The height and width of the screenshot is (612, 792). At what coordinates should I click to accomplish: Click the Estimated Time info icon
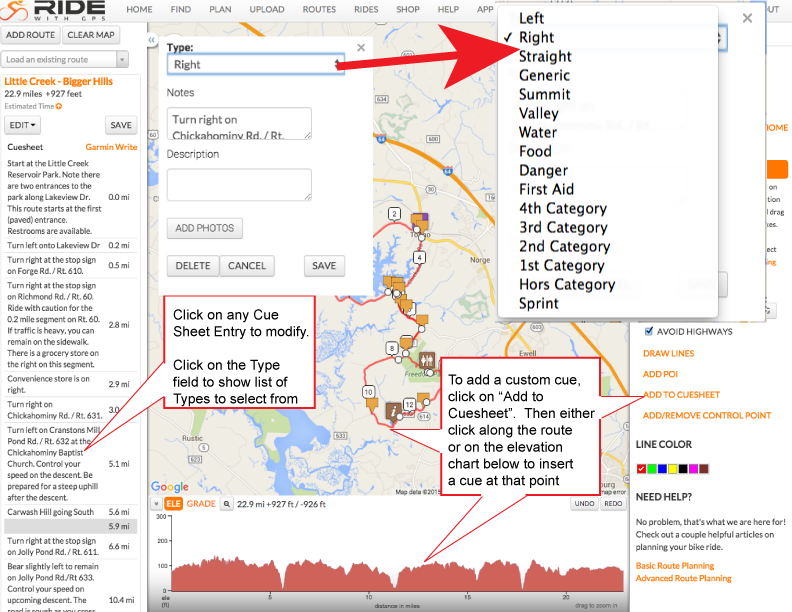click(58, 106)
